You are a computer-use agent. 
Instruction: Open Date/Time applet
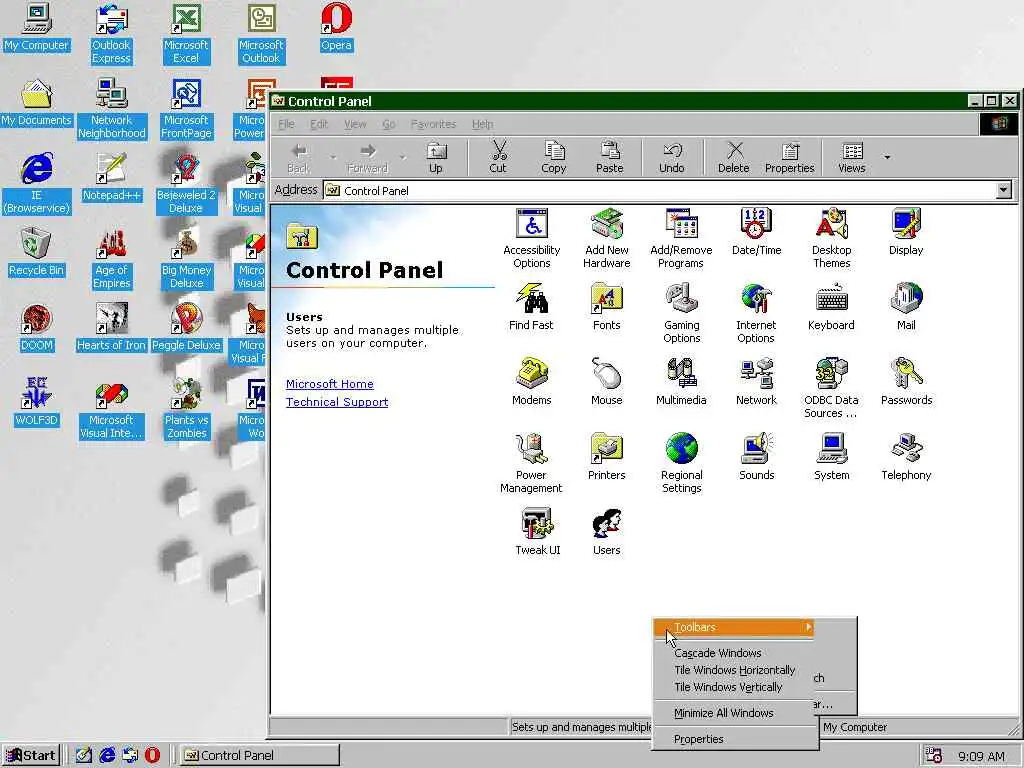click(756, 231)
